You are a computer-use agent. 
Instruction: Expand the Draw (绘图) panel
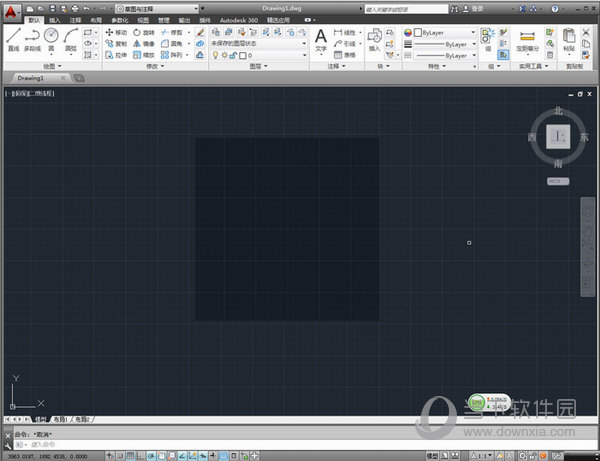click(x=52, y=66)
